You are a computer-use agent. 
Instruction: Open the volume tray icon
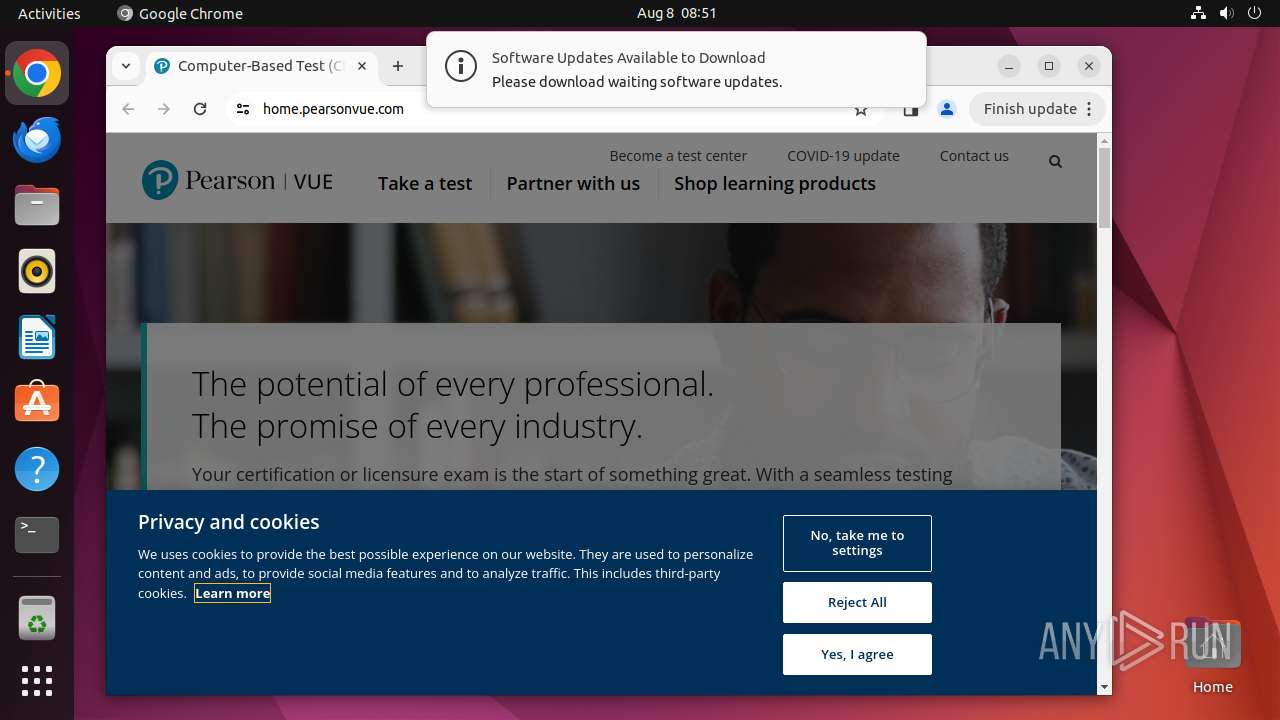pyautogui.click(x=1227, y=13)
